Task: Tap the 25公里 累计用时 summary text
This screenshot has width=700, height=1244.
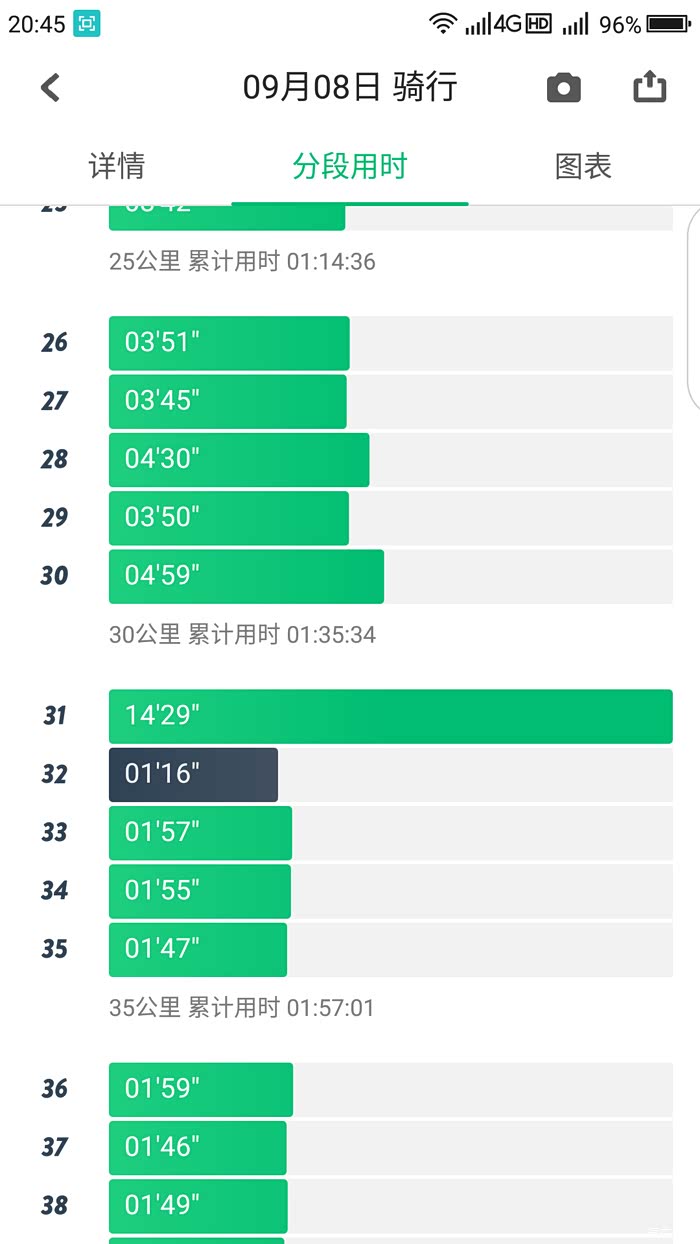Action: pos(242,262)
